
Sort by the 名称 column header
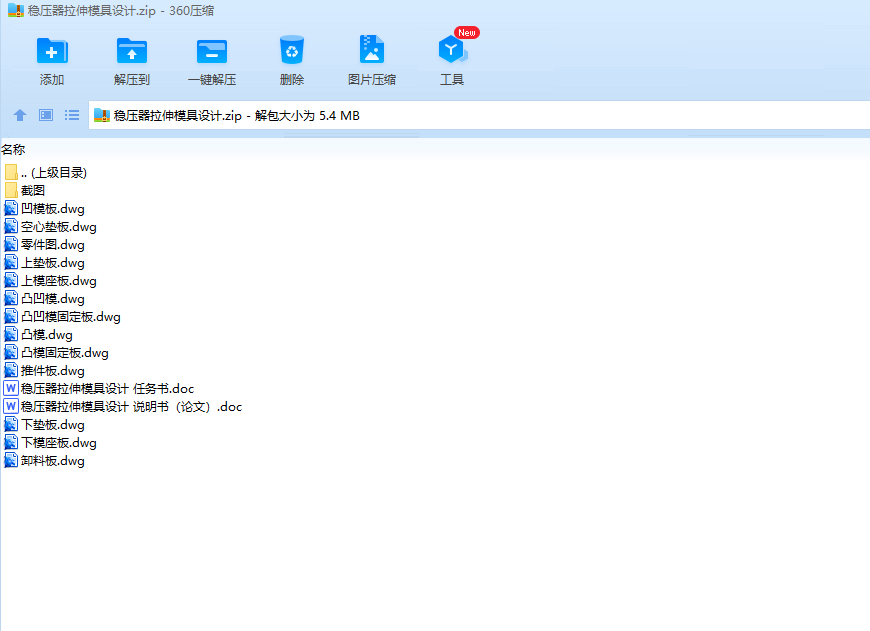click(13, 149)
